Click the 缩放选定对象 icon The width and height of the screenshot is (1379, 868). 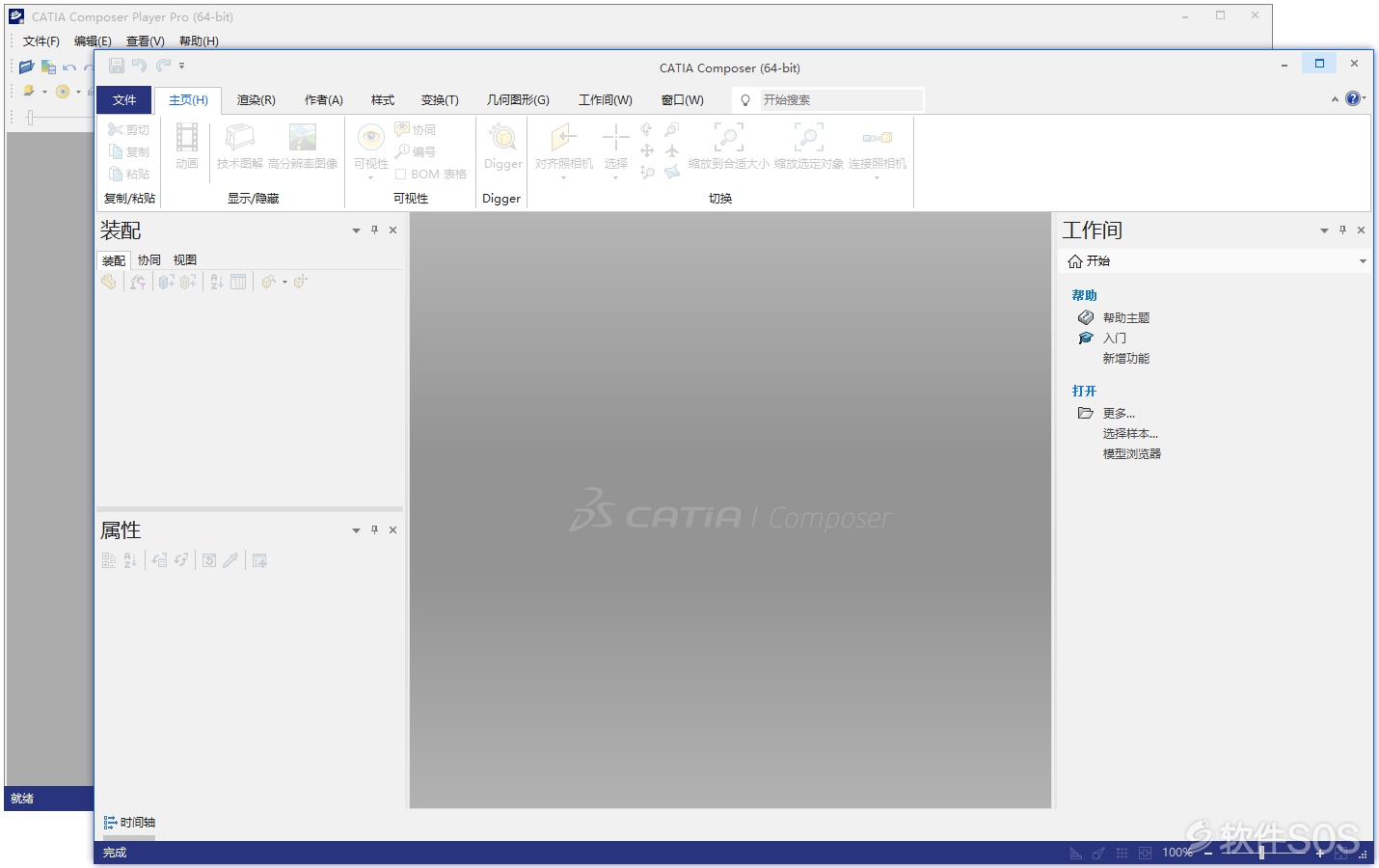808,137
